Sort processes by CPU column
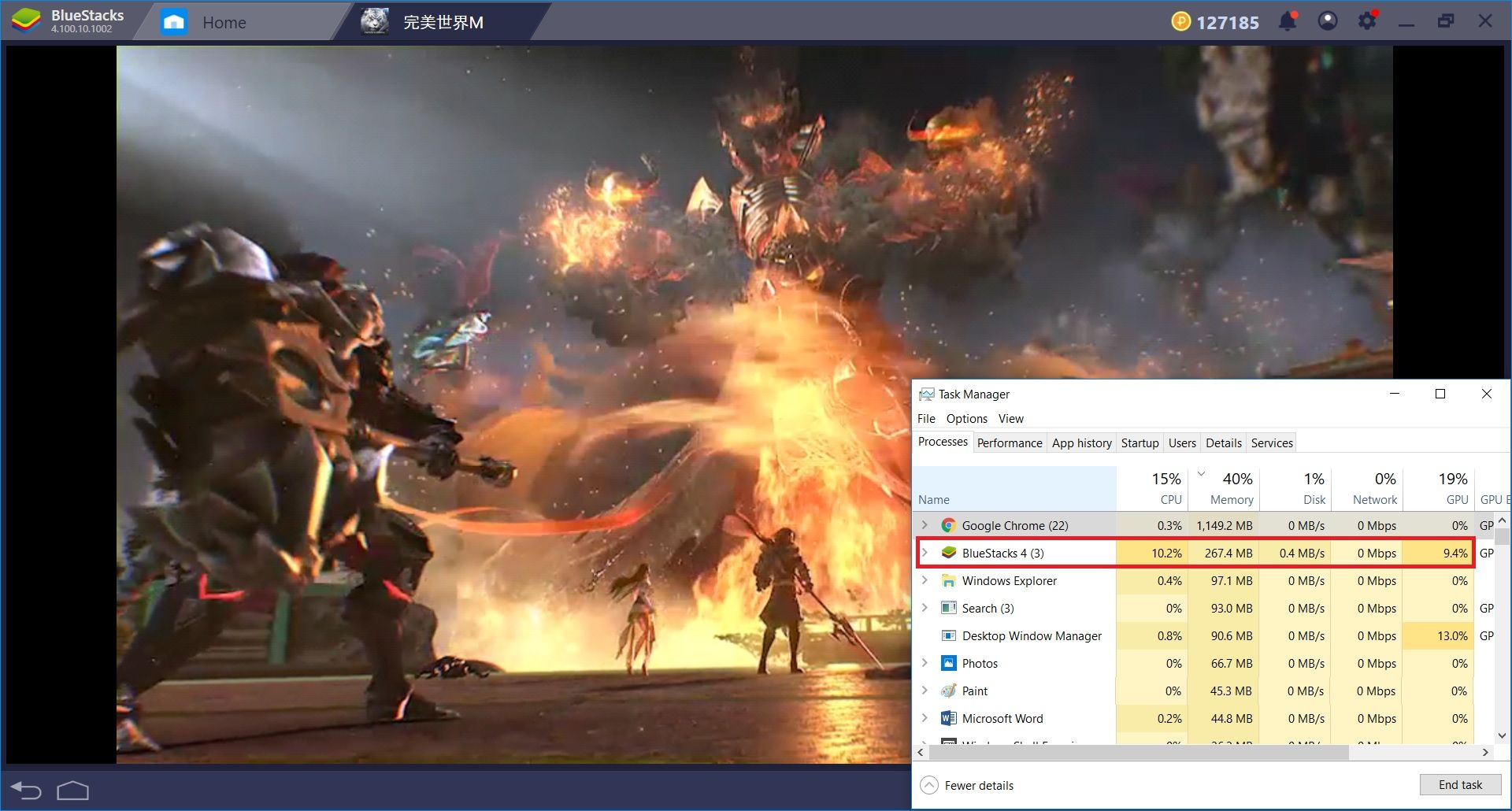The image size is (1512, 811). tap(1152, 488)
